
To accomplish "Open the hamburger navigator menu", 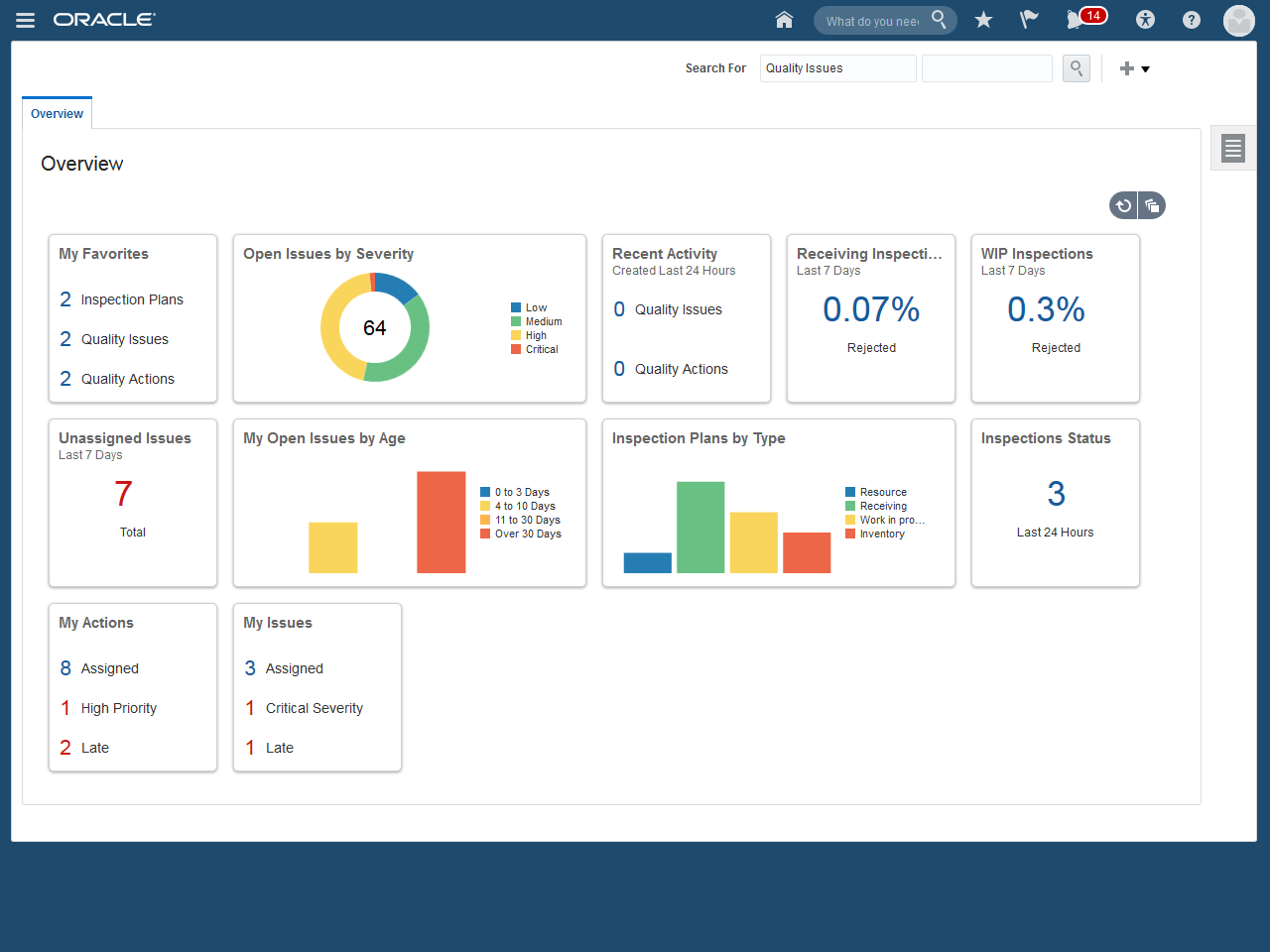I will point(26,20).
